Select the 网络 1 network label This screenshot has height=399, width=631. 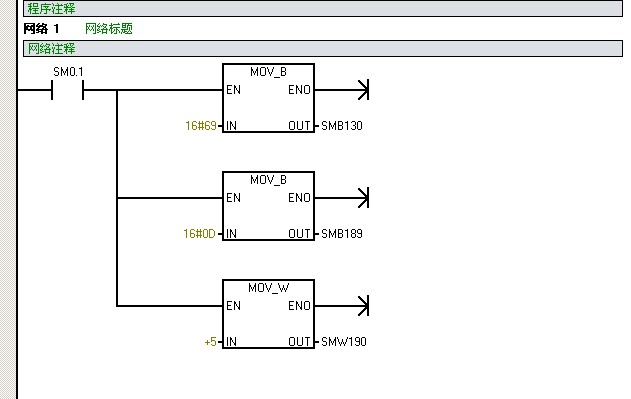point(41,29)
